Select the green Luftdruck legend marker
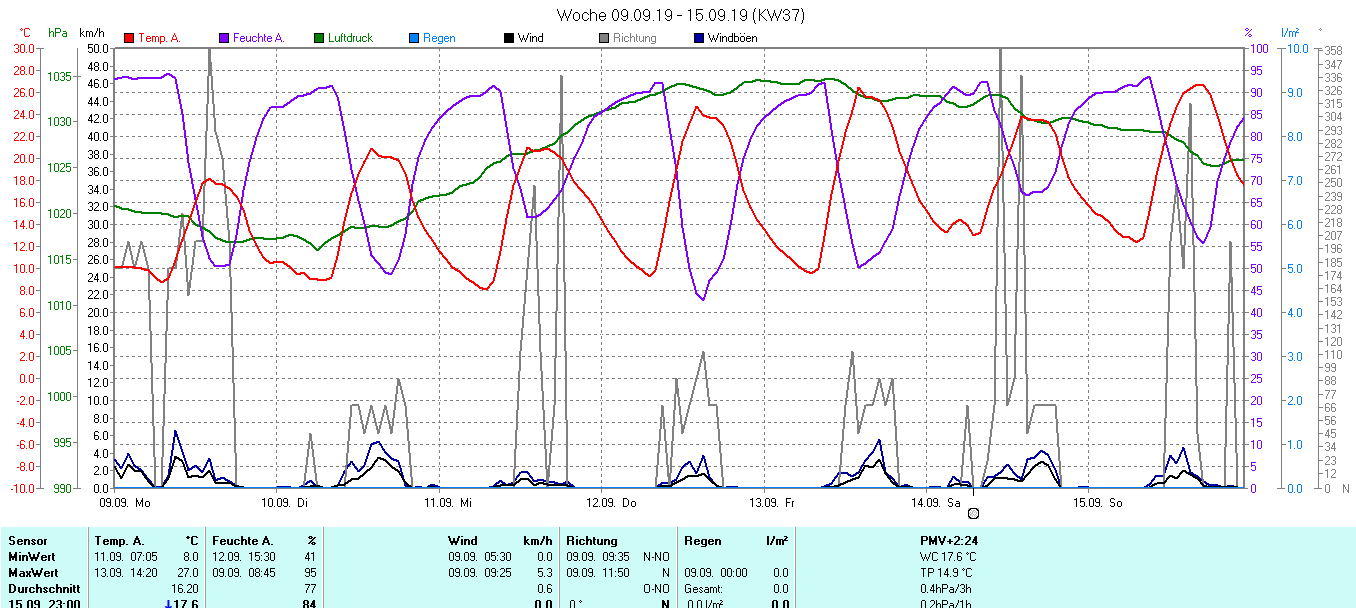The height and width of the screenshot is (608, 1356). coord(319,38)
